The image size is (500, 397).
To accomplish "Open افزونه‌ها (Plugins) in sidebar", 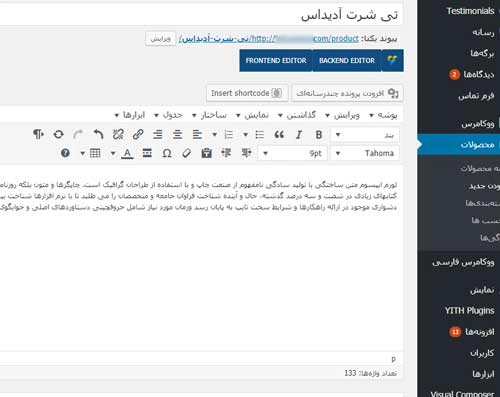I will pos(480,332).
